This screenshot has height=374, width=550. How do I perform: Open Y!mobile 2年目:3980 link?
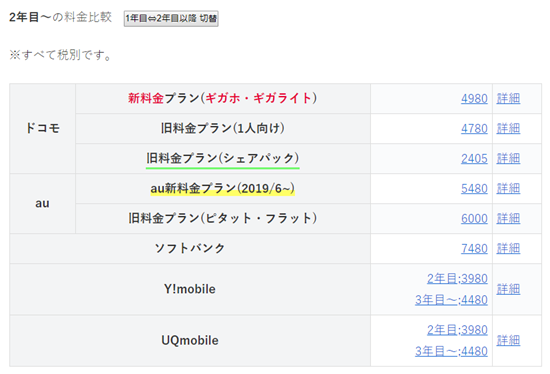[457, 279]
